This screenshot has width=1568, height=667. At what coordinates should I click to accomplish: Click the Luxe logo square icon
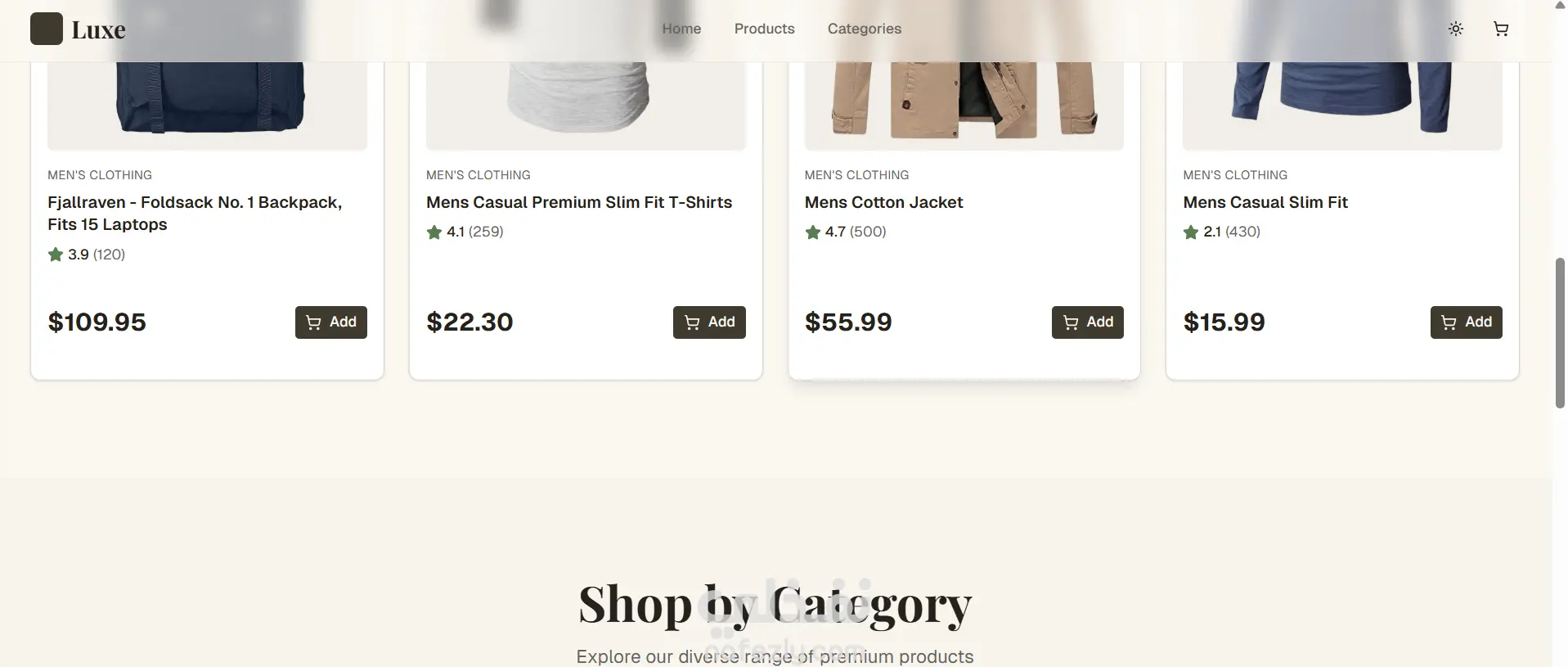click(47, 29)
